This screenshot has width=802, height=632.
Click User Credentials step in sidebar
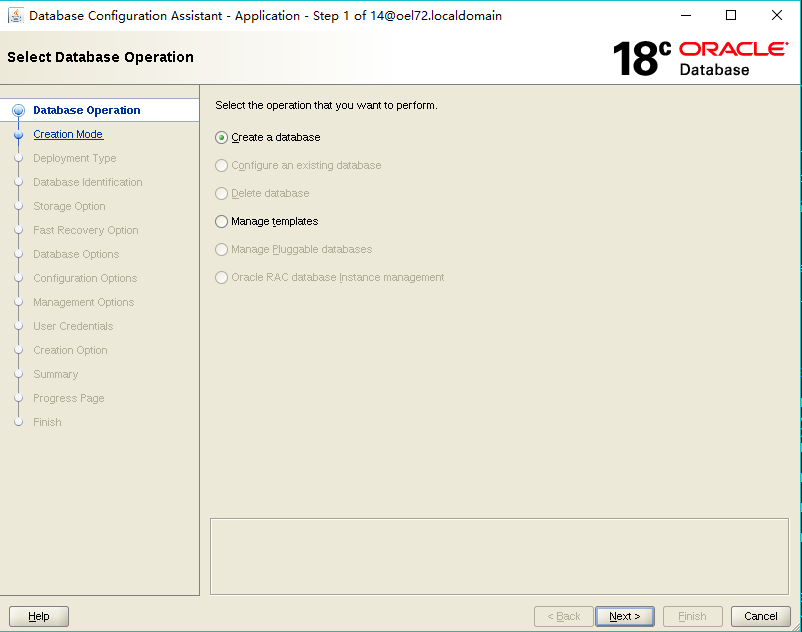coord(73,326)
